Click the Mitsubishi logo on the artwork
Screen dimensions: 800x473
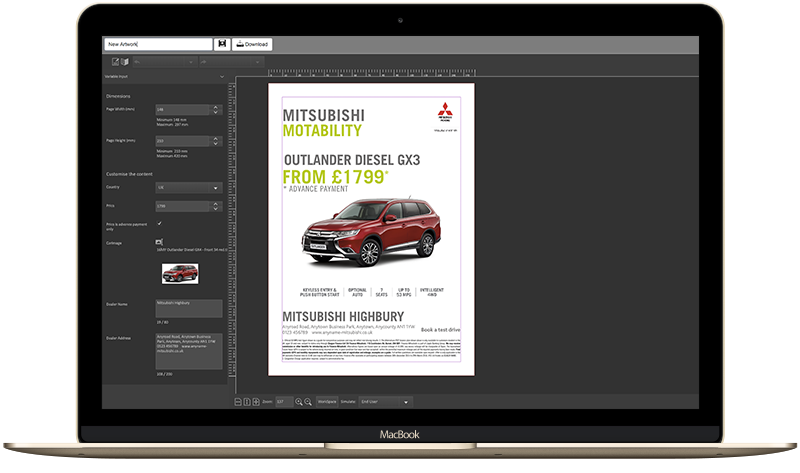pyautogui.click(x=445, y=112)
